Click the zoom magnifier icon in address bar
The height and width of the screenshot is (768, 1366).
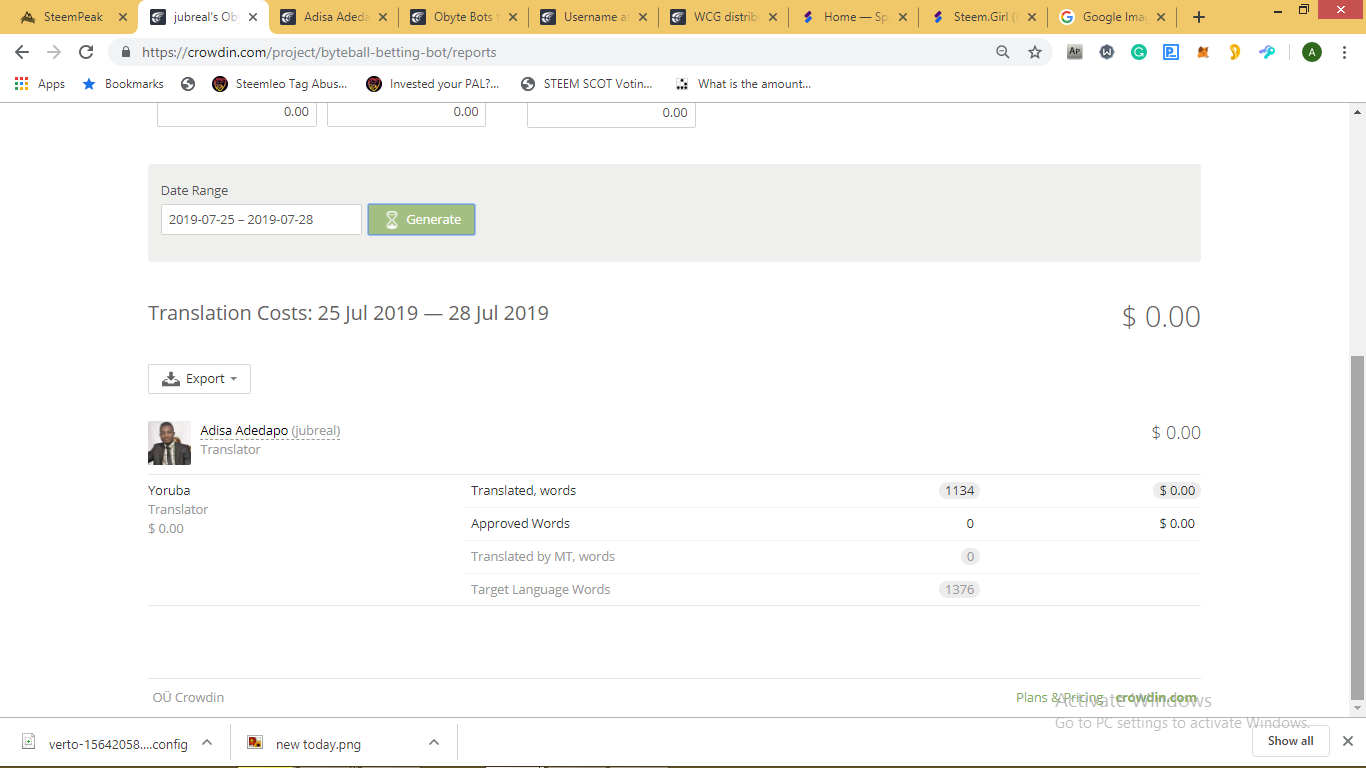point(1003,52)
